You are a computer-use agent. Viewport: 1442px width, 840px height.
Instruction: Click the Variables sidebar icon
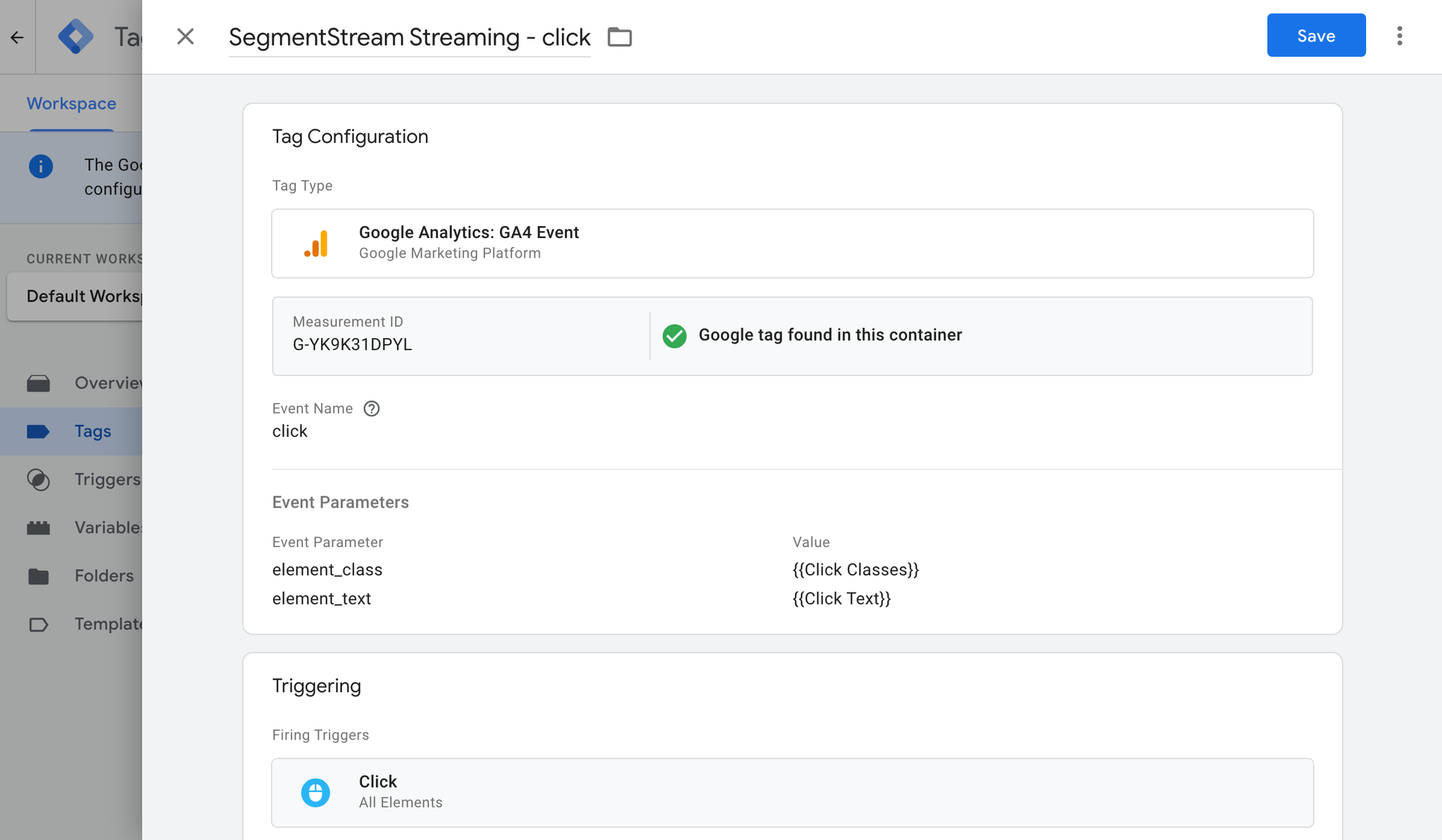coord(39,527)
